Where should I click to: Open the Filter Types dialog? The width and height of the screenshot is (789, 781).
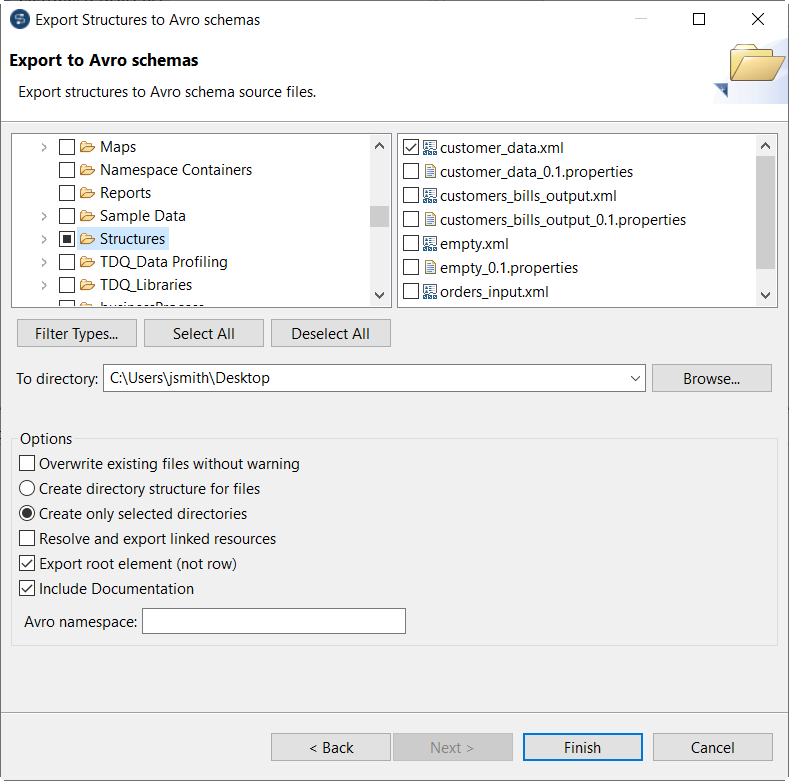76,333
